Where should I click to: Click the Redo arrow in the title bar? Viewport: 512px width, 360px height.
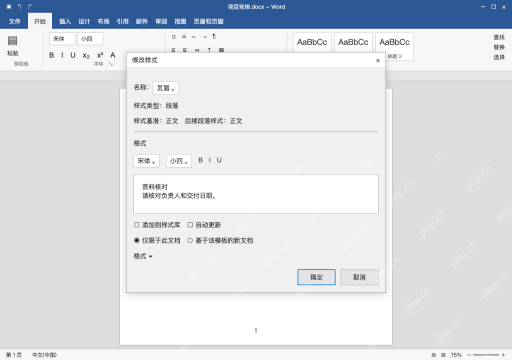[x=30, y=7]
